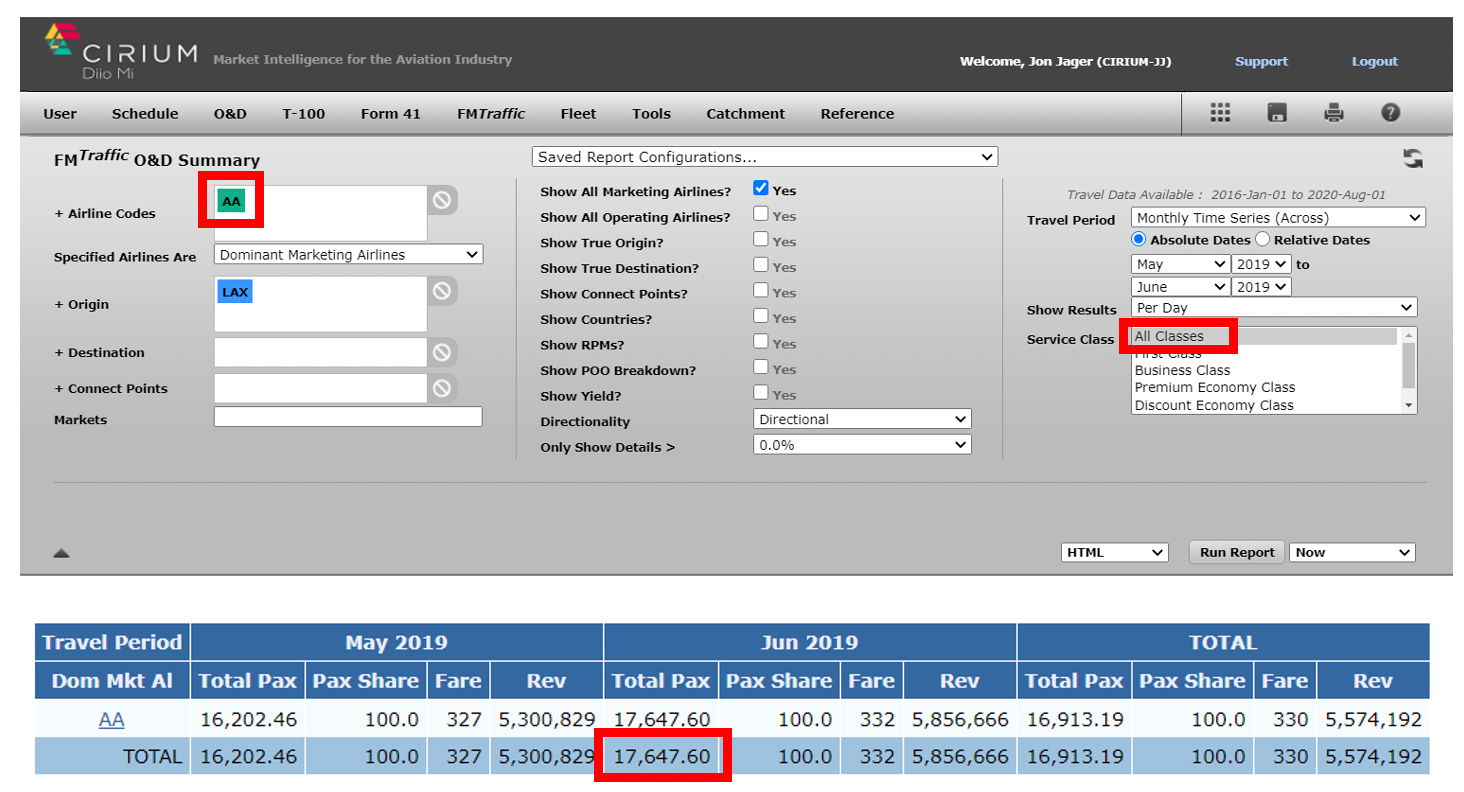This screenshot has width=1464, height=792.
Task: Click the LAX origin tag
Action: [235, 292]
